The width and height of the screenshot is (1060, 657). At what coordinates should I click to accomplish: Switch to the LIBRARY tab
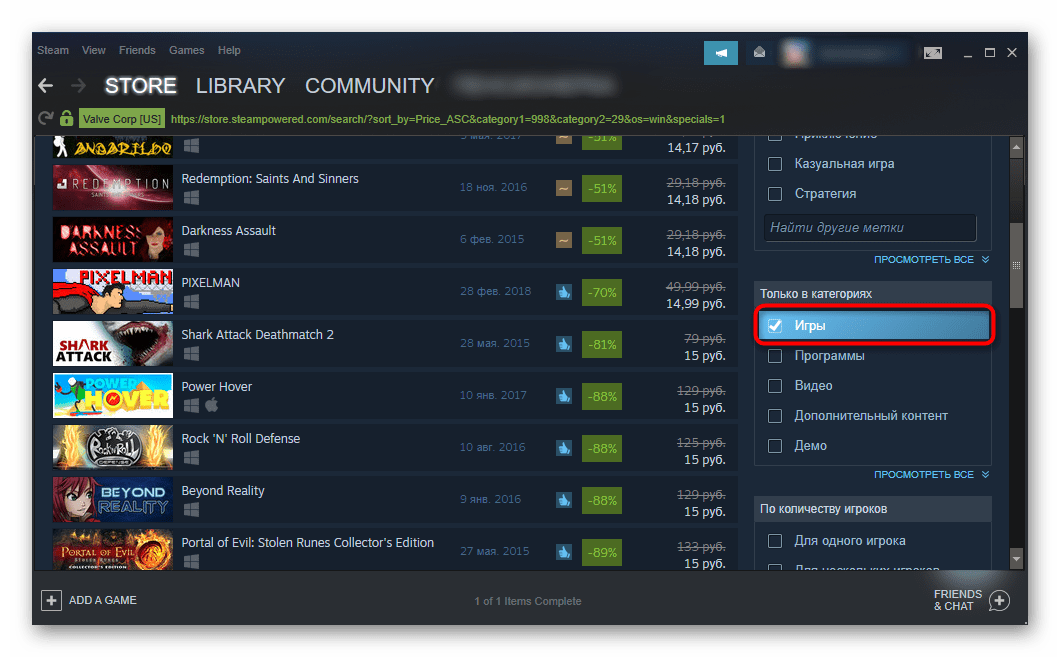coord(241,86)
